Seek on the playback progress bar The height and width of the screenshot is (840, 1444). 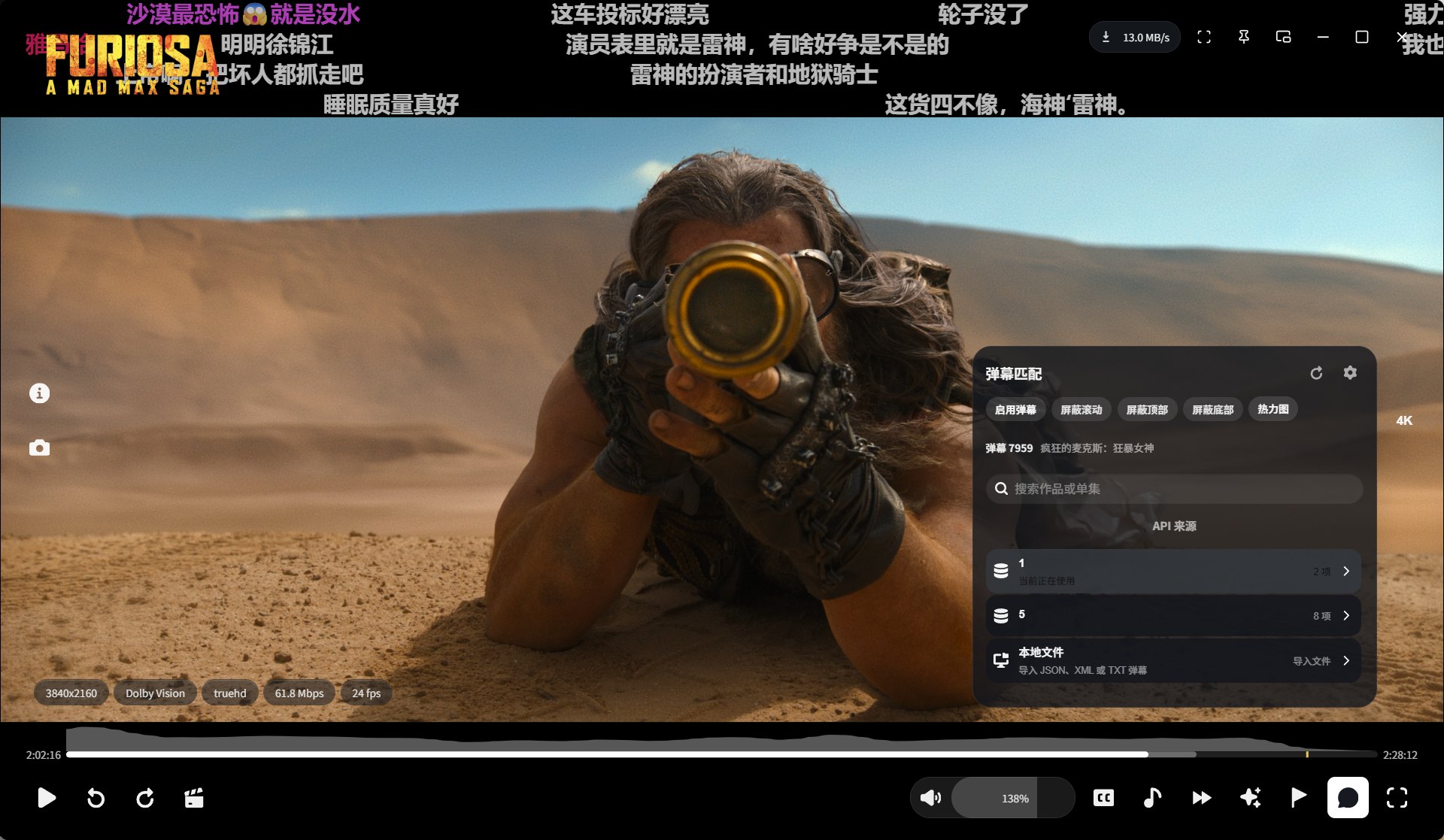(722, 754)
